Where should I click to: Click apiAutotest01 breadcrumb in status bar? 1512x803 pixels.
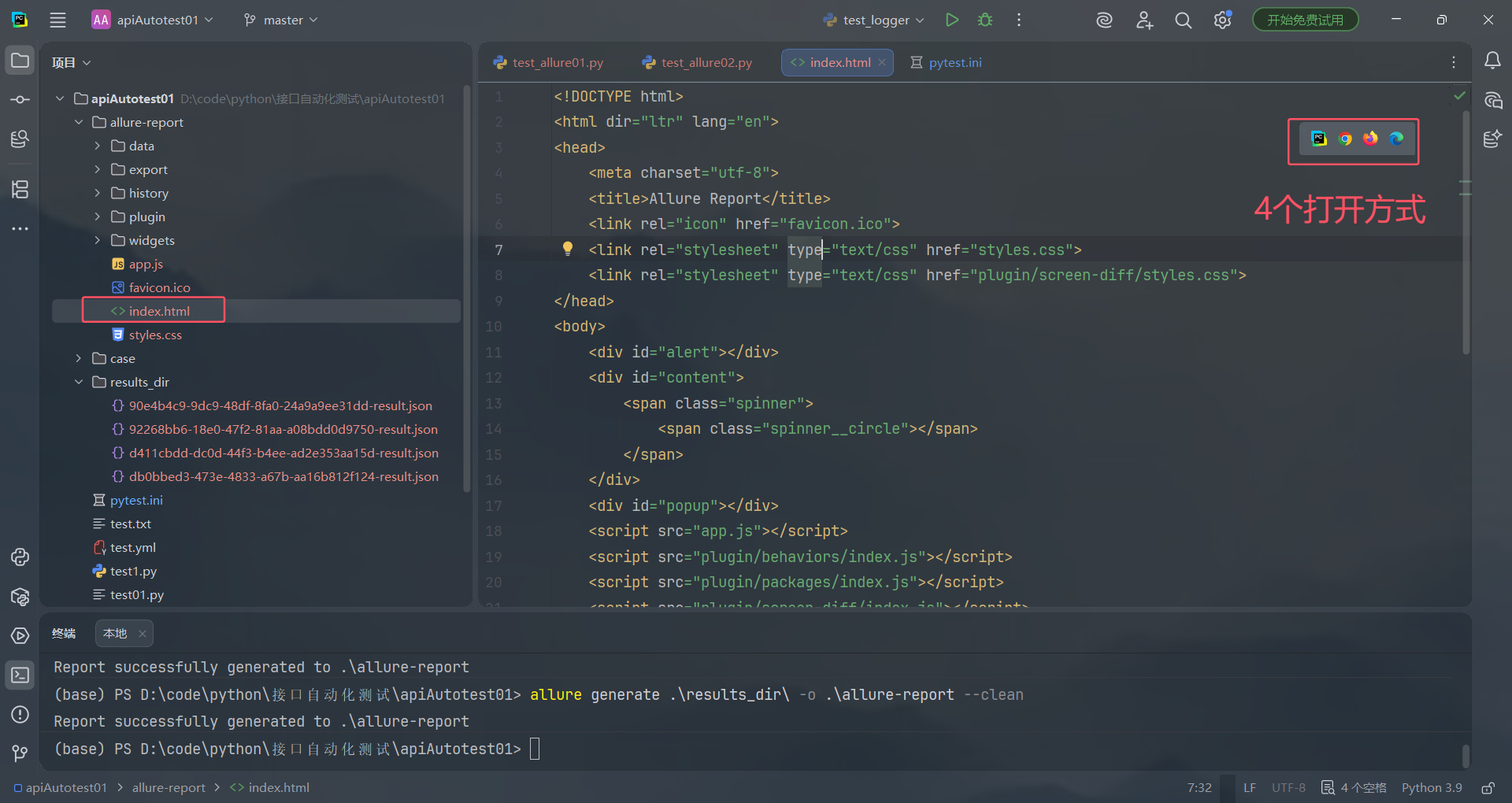coord(60,788)
